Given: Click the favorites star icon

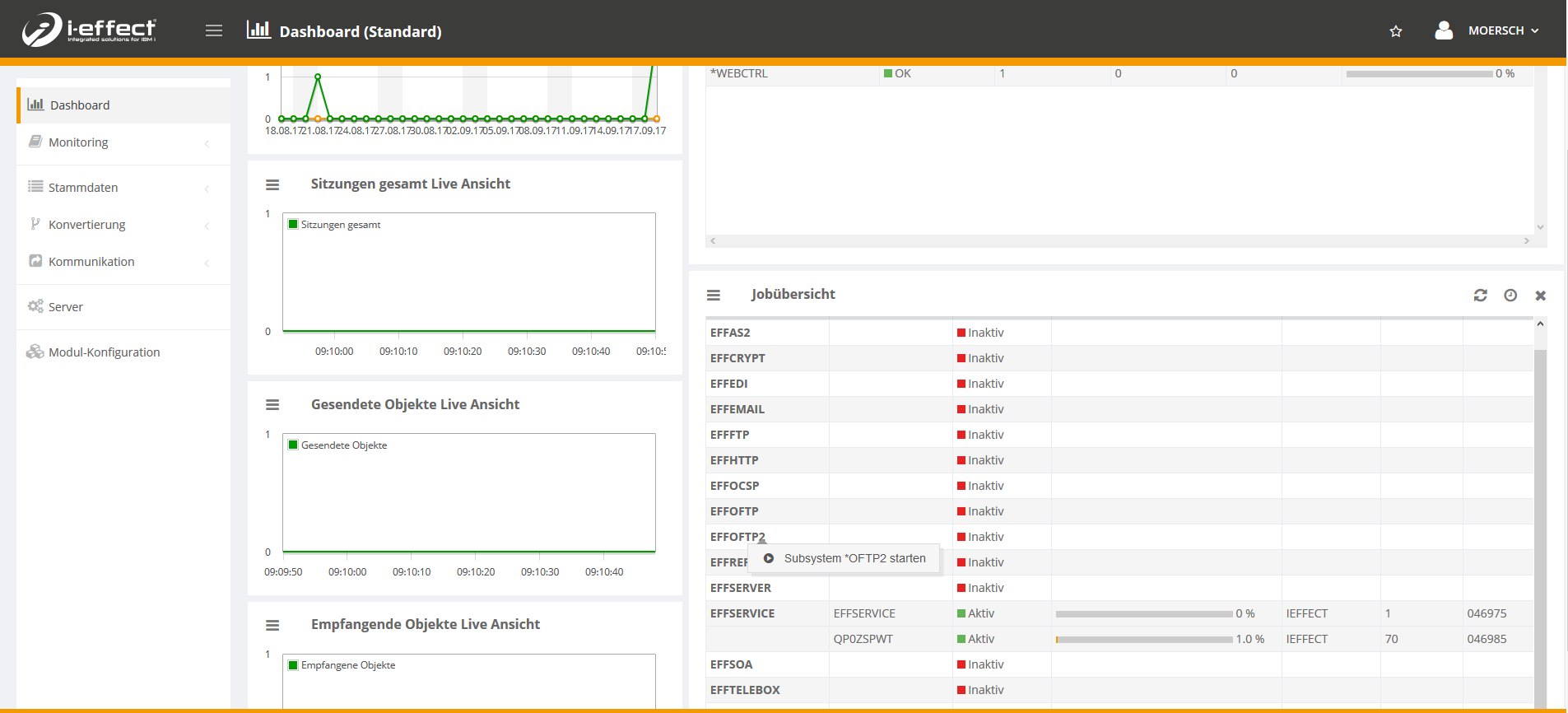Looking at the screenshot, I should pos(1396,31).
